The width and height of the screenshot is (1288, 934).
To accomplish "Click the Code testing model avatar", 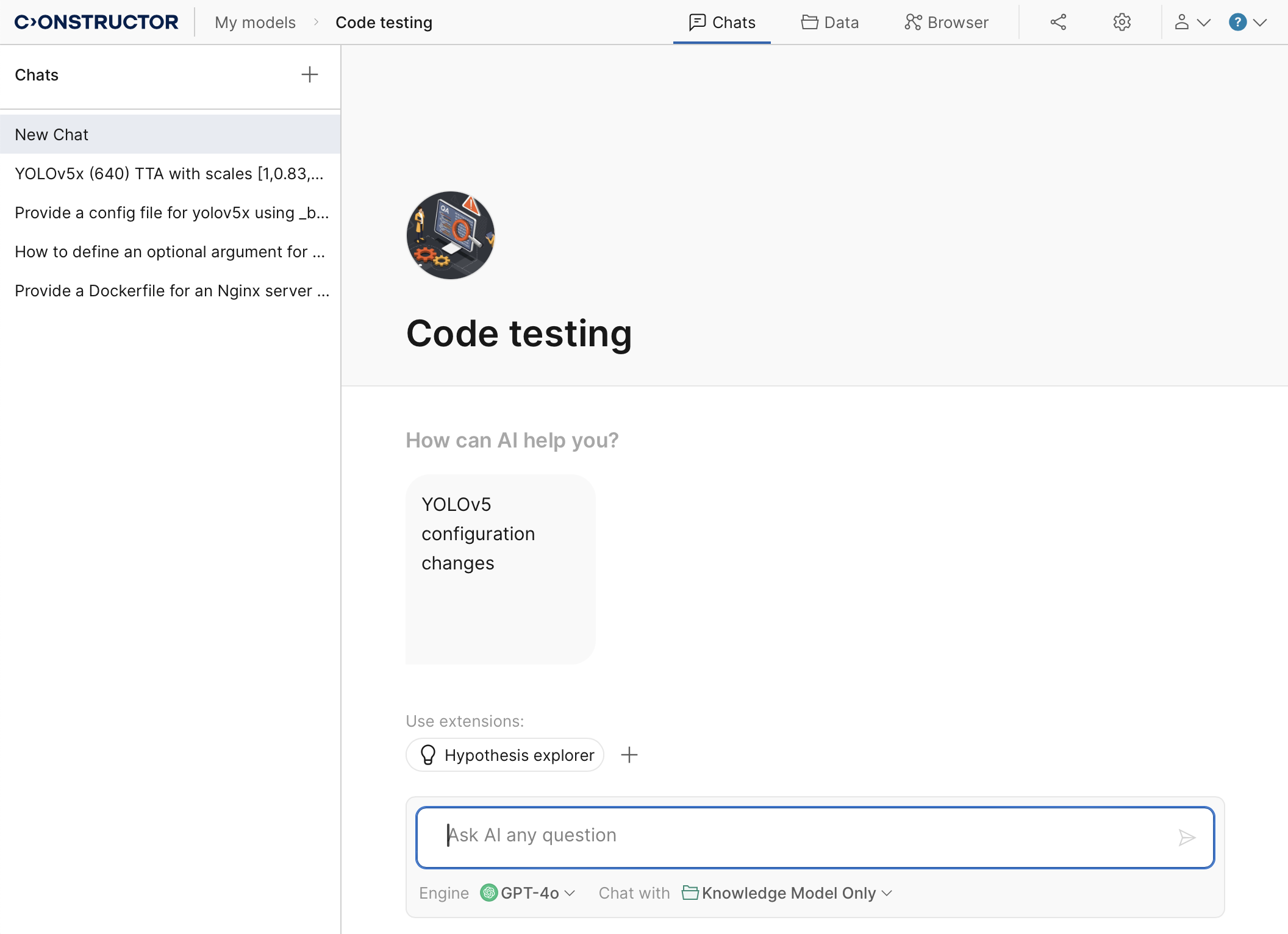I will [451, 235].
